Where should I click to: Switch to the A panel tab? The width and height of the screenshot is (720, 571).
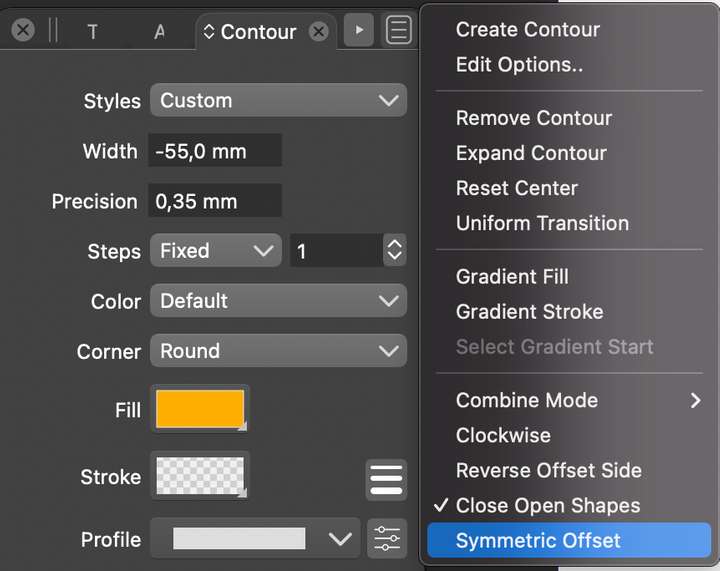(x=159, y=32)
